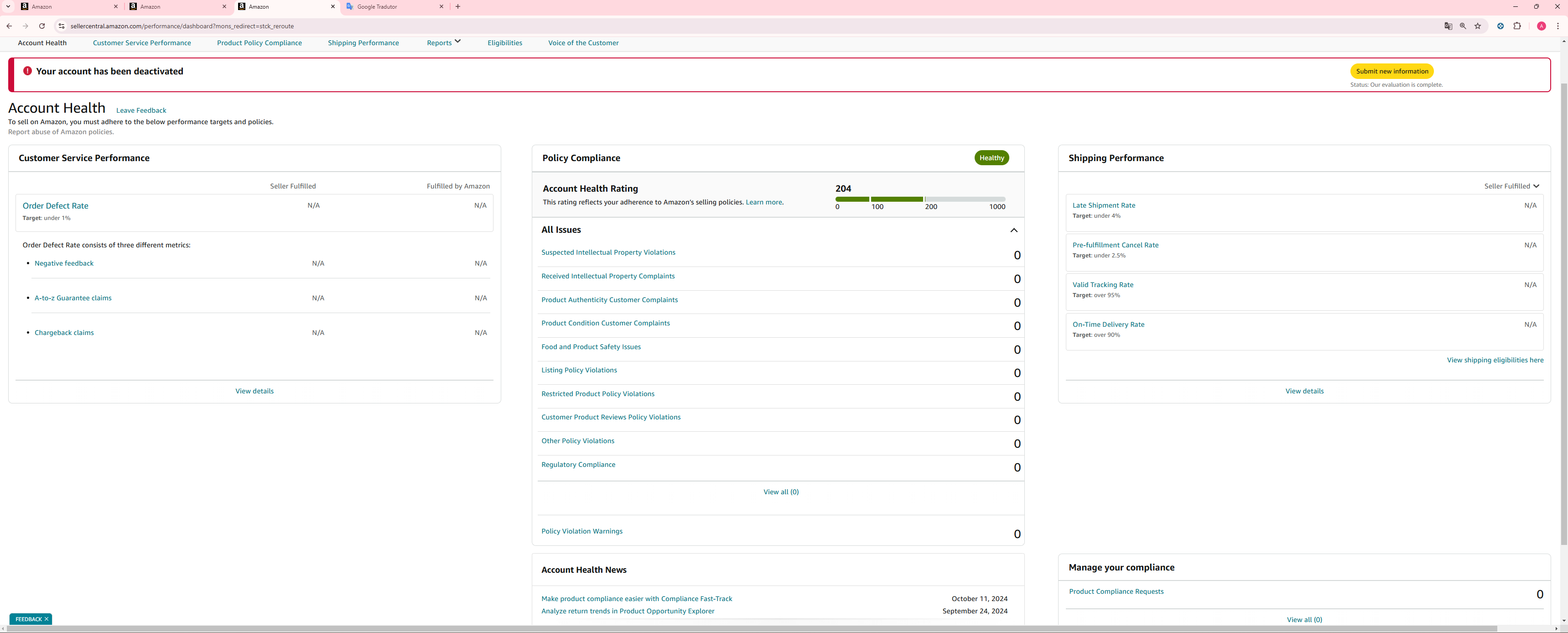
Task: Click the translate page icon
Action: click(x=1448, y=26)
